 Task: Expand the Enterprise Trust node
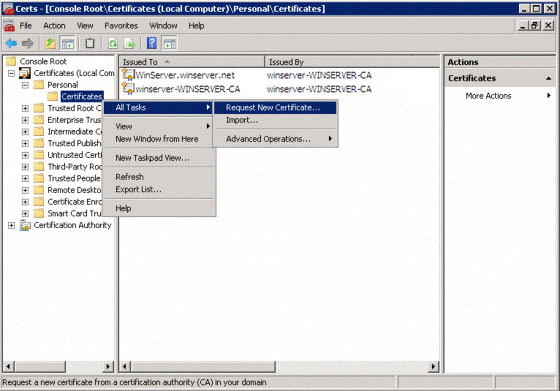25,120
